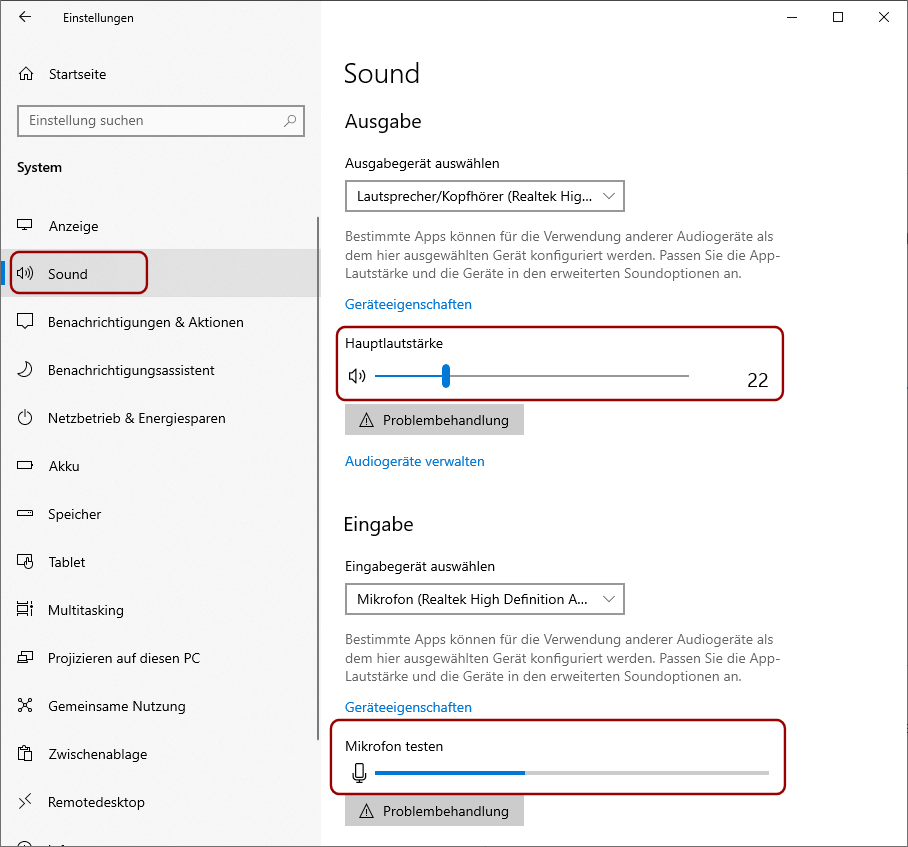Open the Ausgabegerät dropdown
This screenshot has height=847, width=908.
point(485,196)
